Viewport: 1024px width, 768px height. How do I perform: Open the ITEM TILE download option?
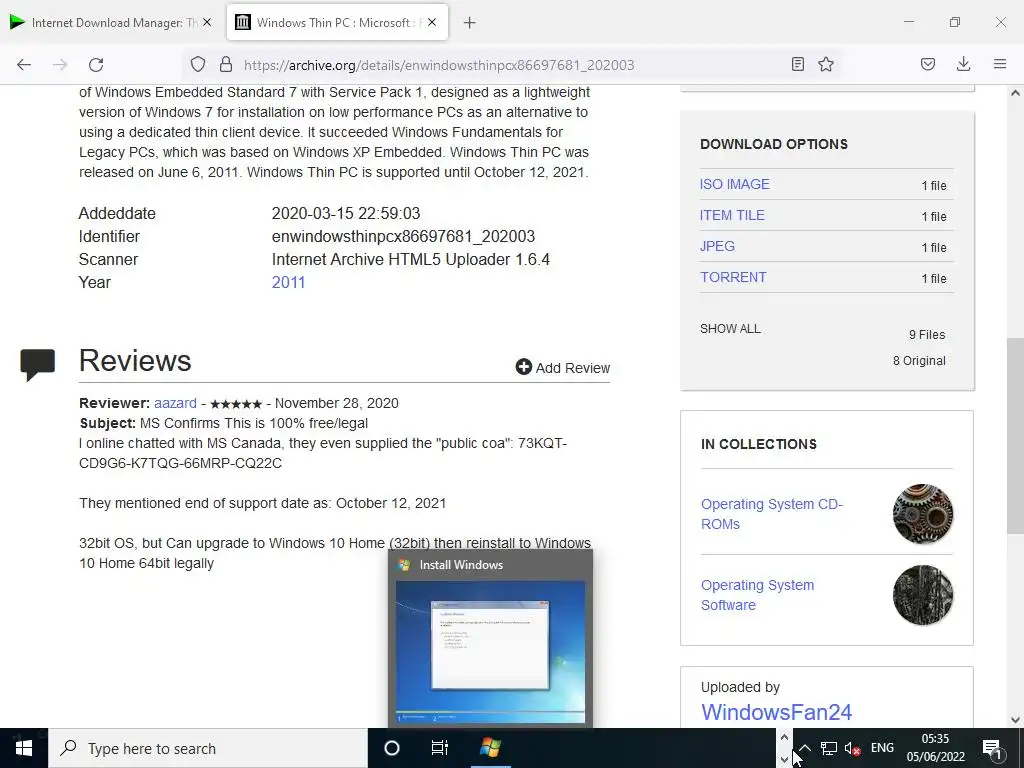(732, 215)
